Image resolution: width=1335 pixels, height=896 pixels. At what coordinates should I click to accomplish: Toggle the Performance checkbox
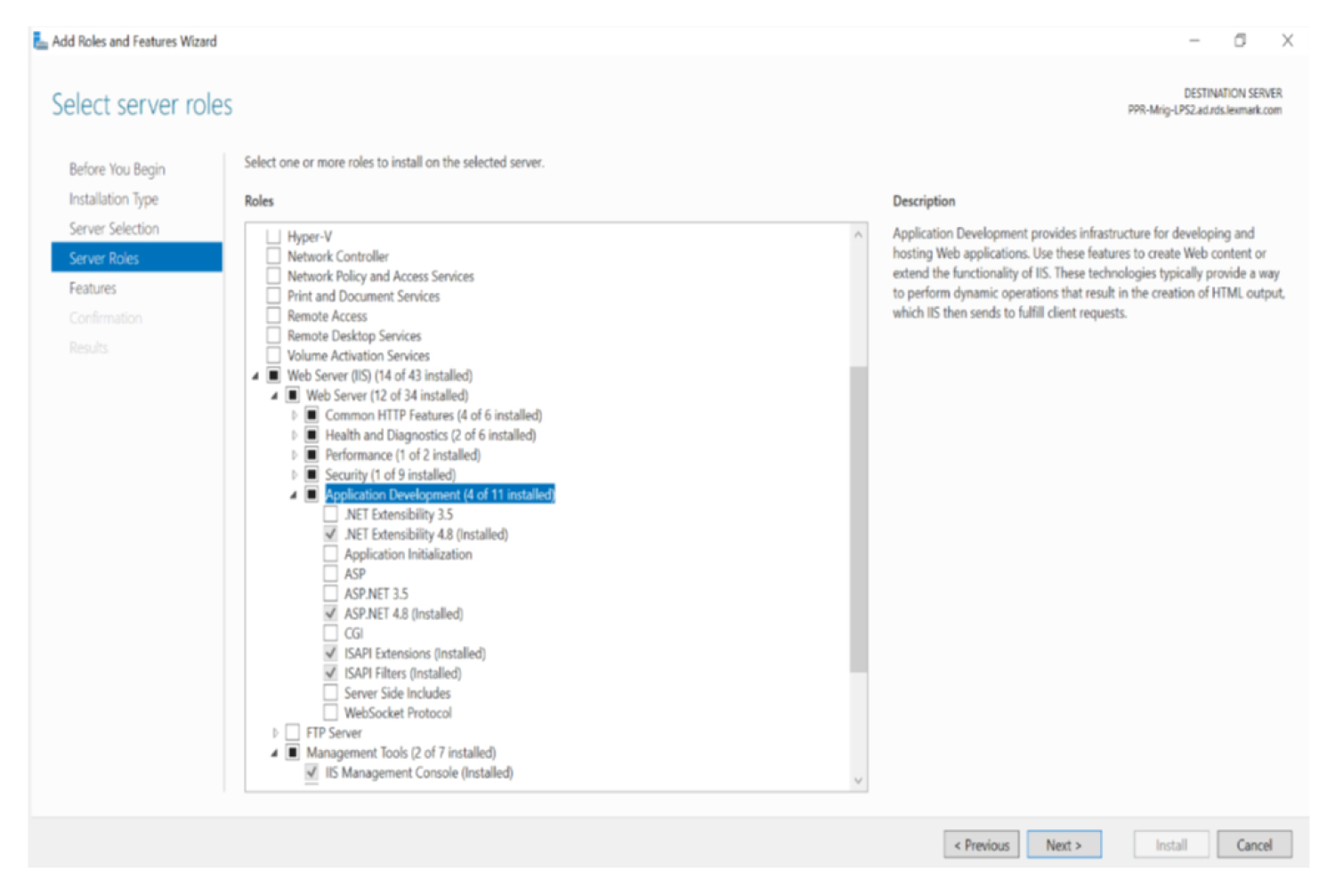point(311,455)
